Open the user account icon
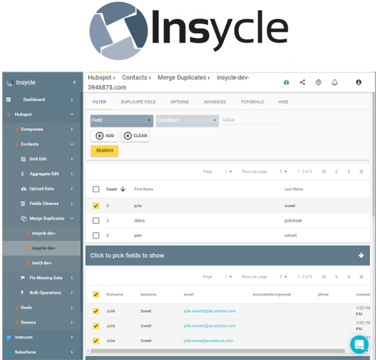This screenshot has height=360, width=376. coord(359,82)
